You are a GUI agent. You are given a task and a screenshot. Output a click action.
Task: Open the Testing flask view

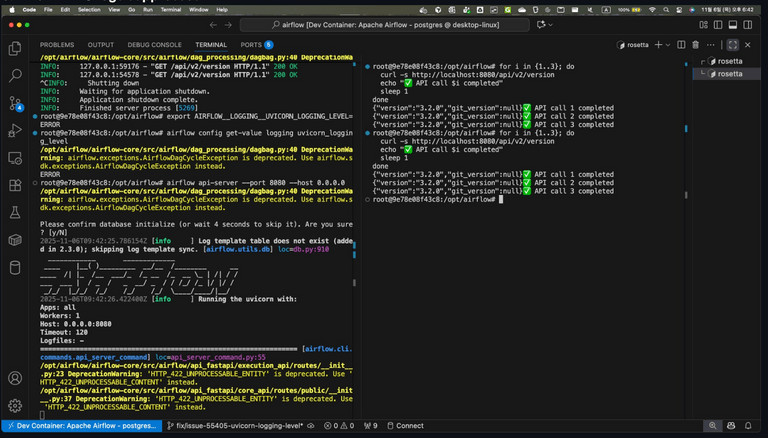click(x=15, y=213)
